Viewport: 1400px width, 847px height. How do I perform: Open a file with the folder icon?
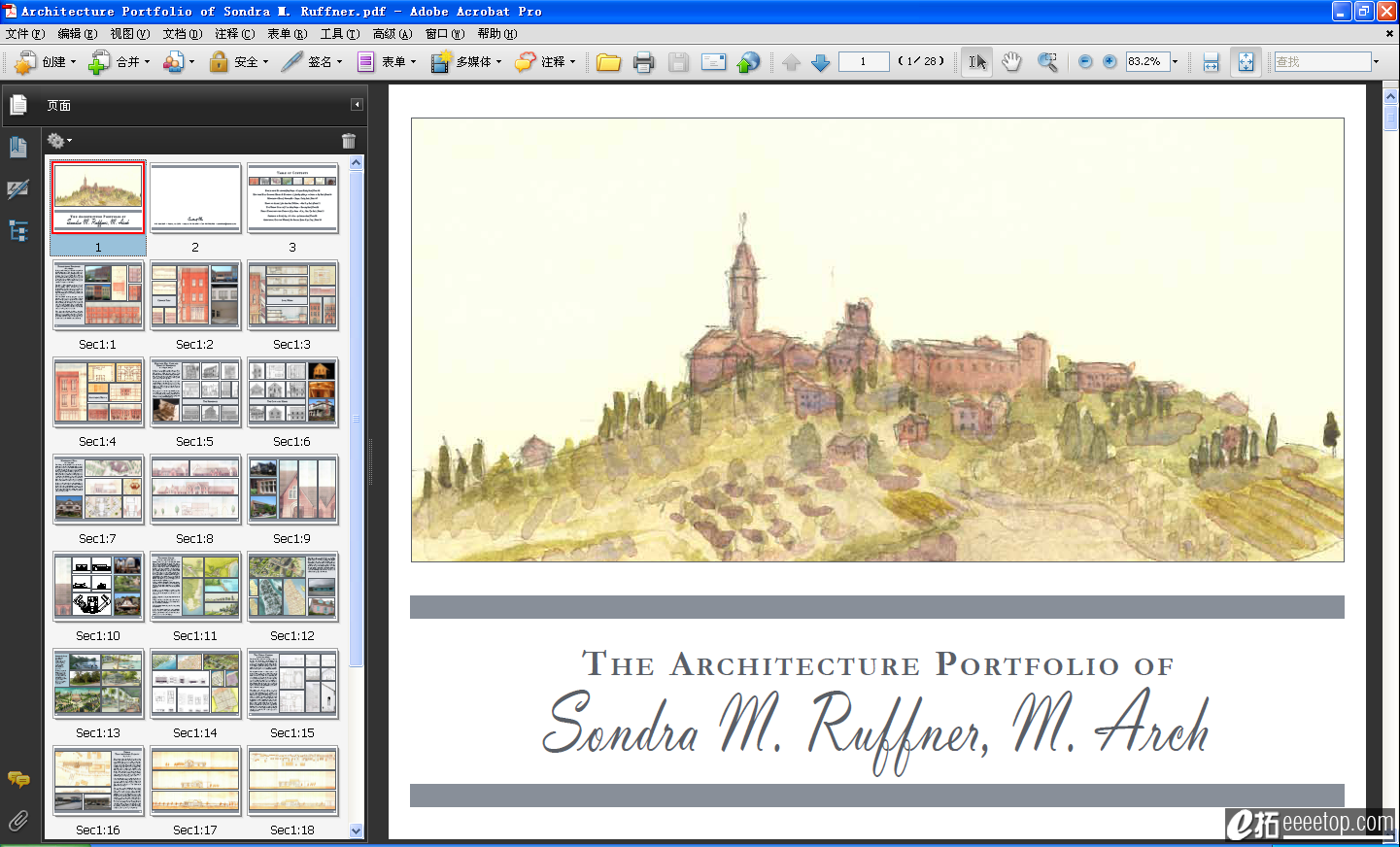[x=608, y=62]
